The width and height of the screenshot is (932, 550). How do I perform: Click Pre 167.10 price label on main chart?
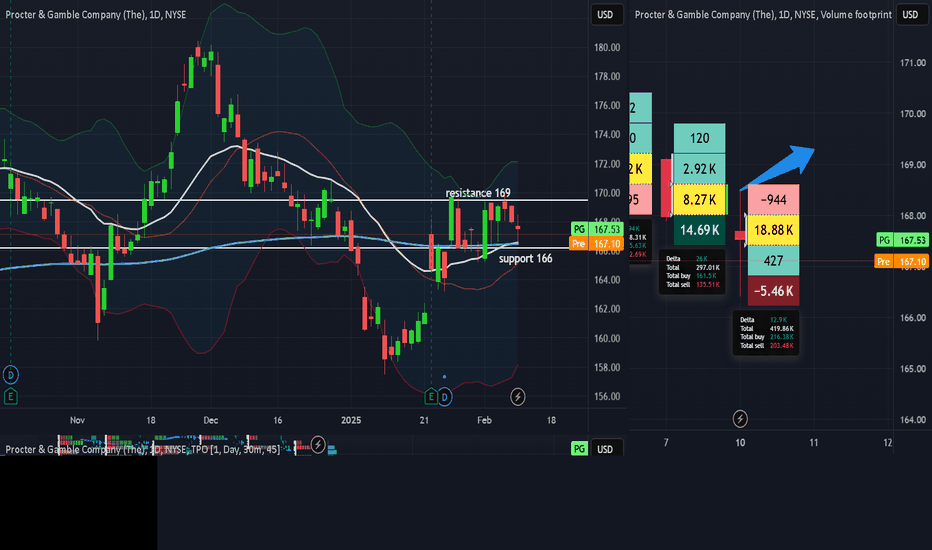click(x=597, y=244)
